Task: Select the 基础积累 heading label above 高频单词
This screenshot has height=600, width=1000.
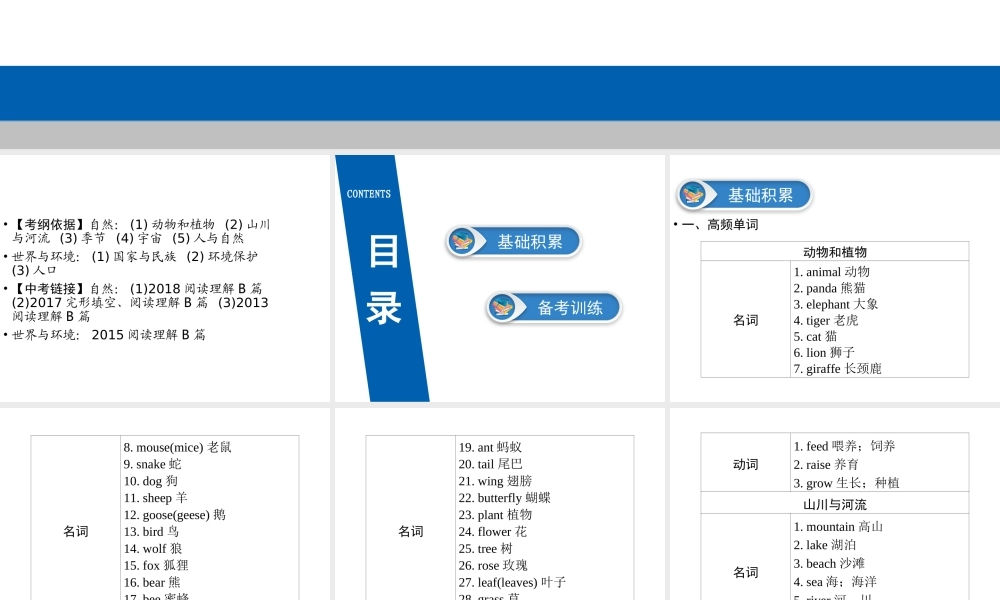Action: tap(760, 195)
